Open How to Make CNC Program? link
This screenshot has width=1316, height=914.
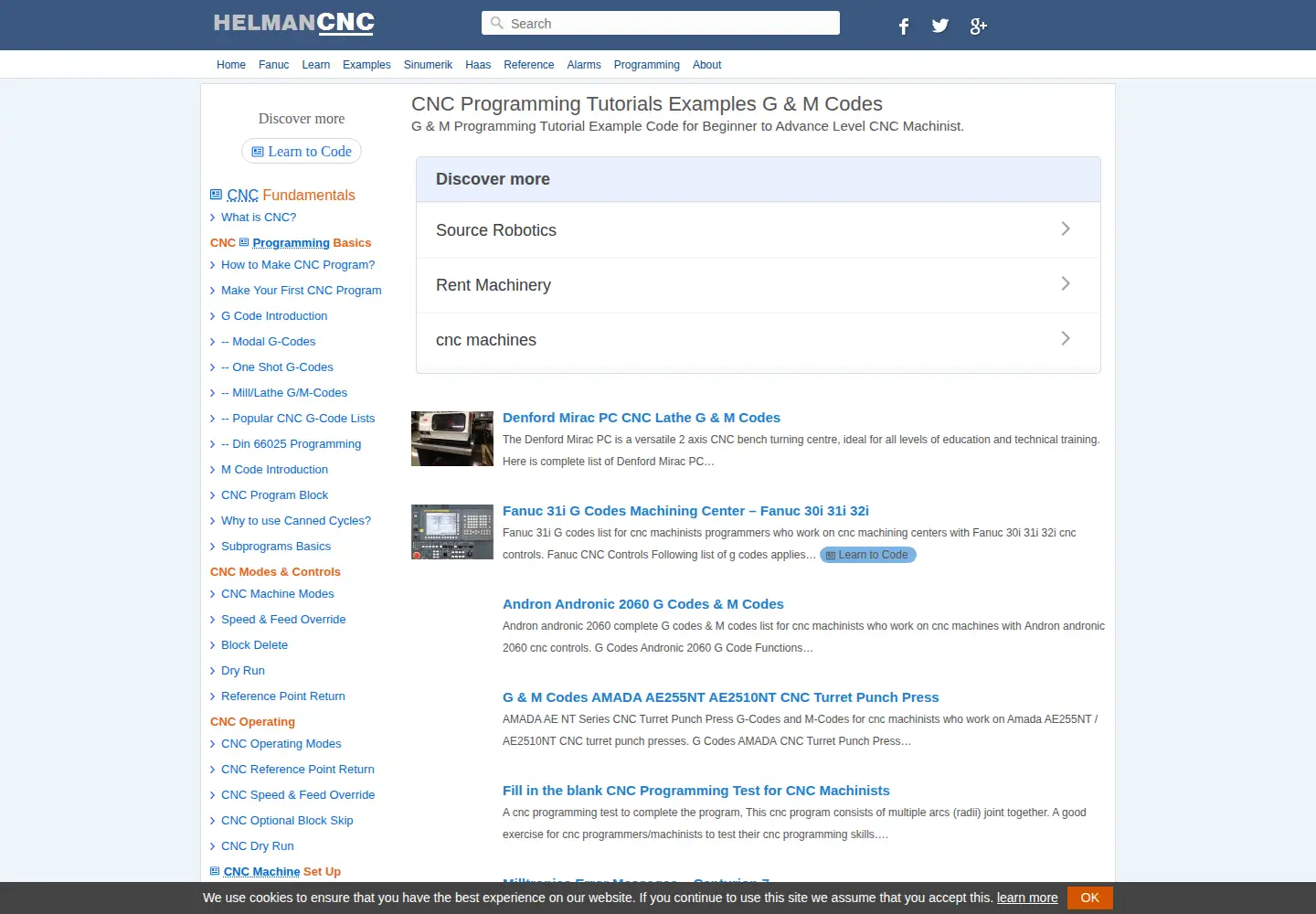pos(298,265)
